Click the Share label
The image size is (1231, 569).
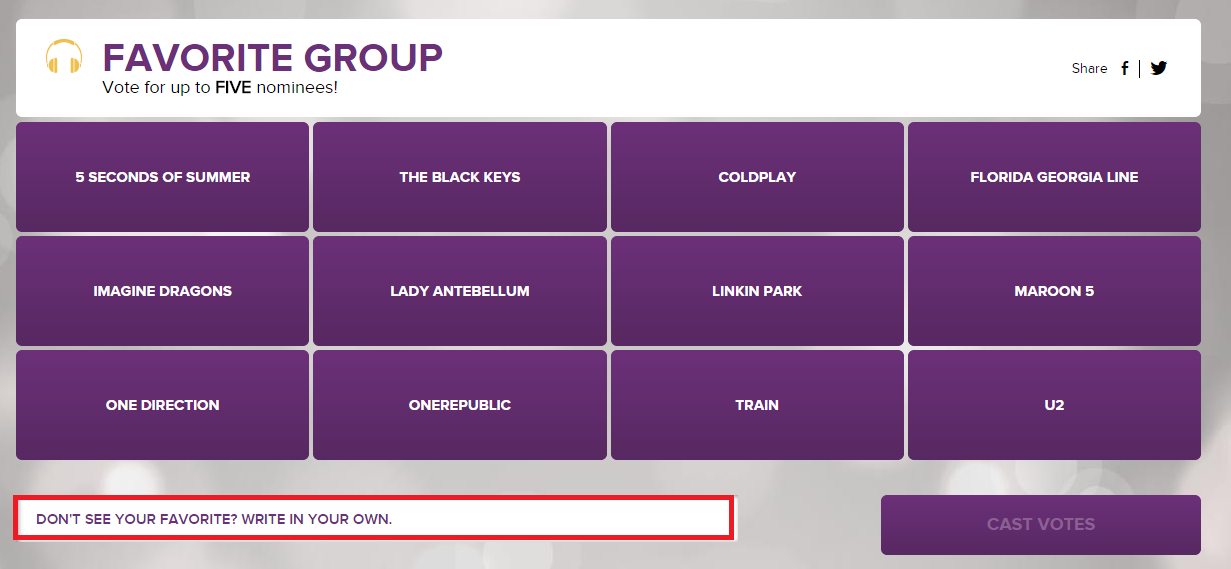1089,68
